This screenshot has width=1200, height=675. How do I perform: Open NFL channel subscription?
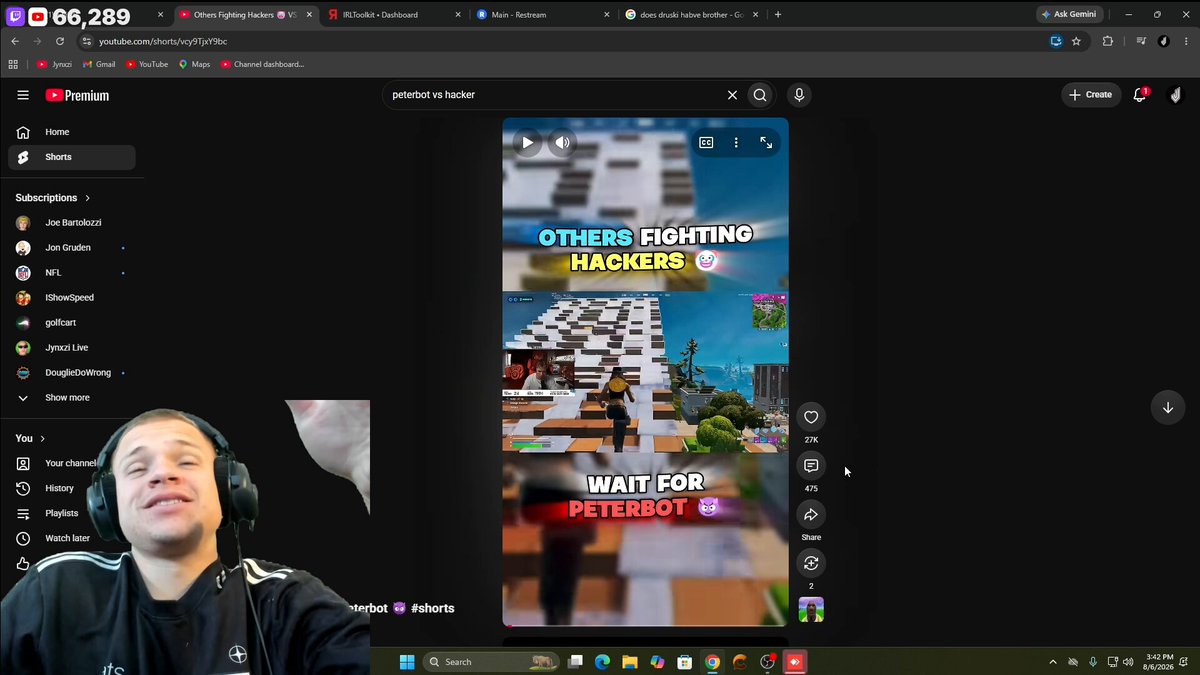(72, 273)
